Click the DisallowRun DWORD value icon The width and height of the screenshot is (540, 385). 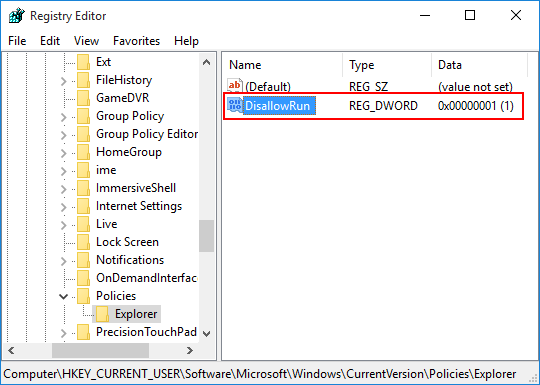point(235,105)
